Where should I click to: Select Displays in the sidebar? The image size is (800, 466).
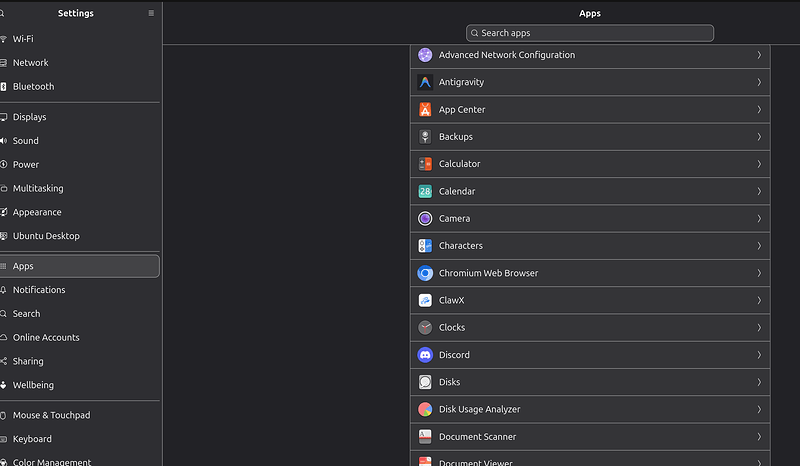tap(79, 117)
